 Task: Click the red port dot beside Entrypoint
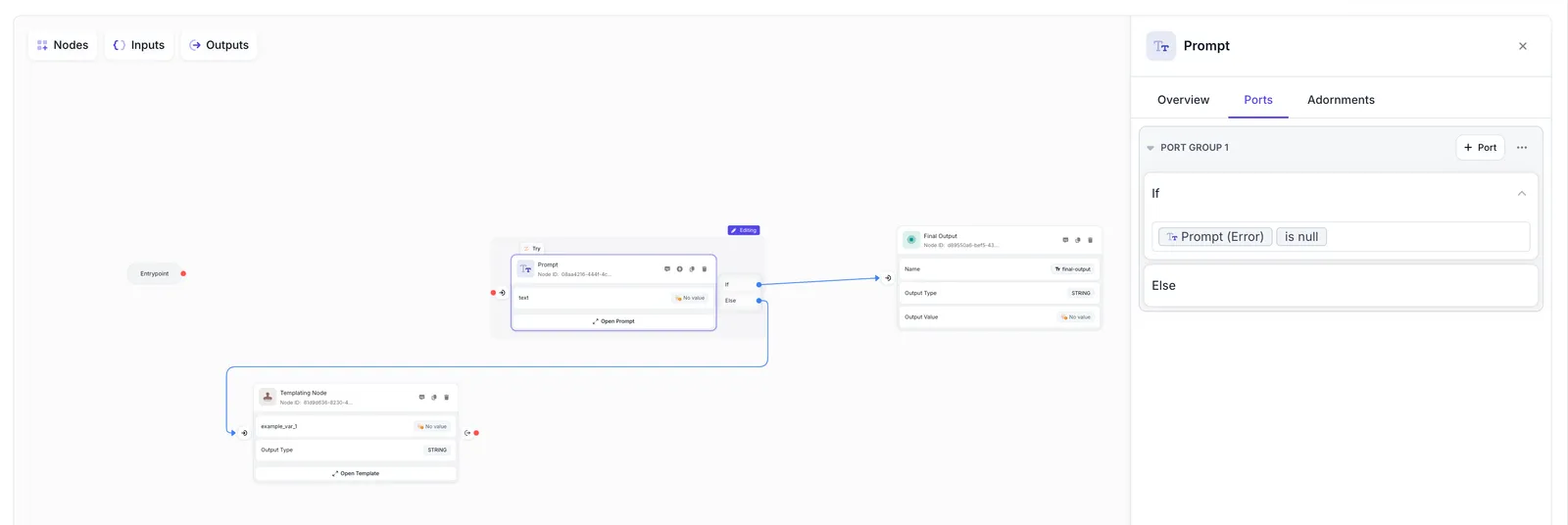[183, 274]
